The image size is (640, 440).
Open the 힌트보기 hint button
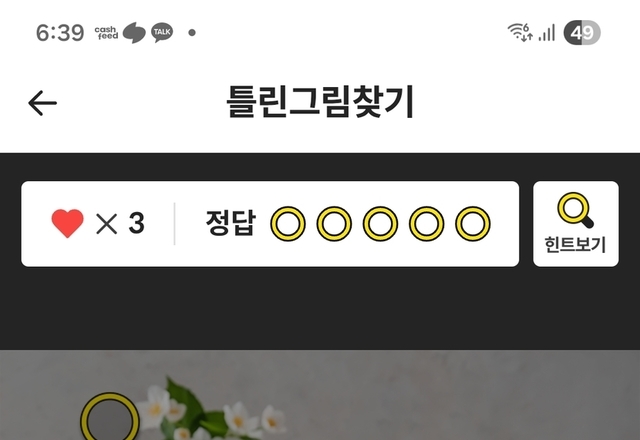click(x=576, y=224)
